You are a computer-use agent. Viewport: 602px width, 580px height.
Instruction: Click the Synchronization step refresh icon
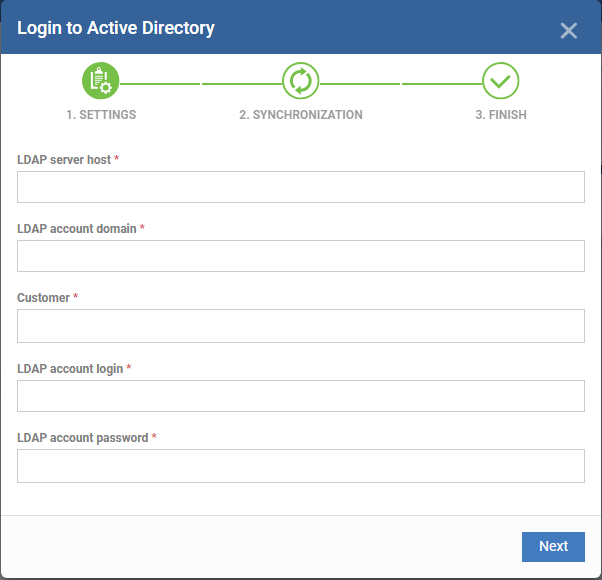[x=301, y=81]
